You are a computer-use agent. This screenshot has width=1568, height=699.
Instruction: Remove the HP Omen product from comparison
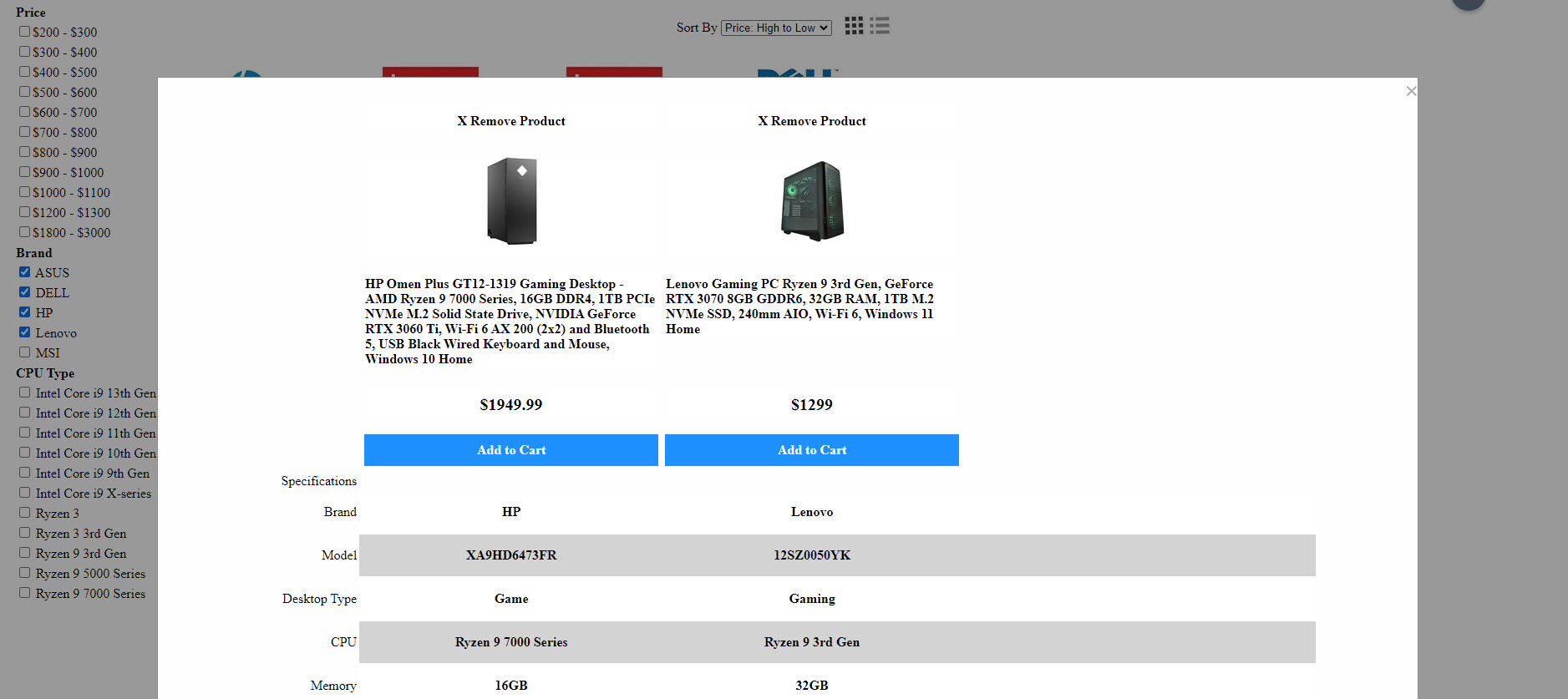point(510,121)
